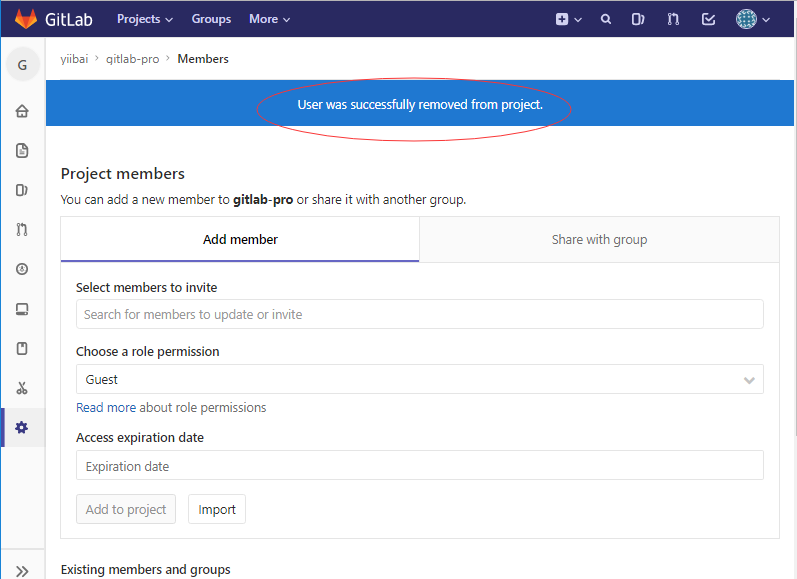Open the Repository file icon in sidebar
The width and height of the screenshot is (797, 579).
pyautogui.click(x=22, y=151)
